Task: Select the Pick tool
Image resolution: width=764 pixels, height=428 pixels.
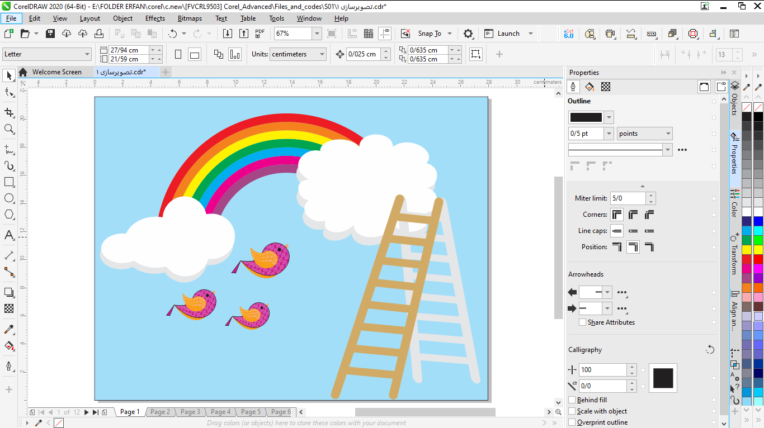Action: click(9, 75)
